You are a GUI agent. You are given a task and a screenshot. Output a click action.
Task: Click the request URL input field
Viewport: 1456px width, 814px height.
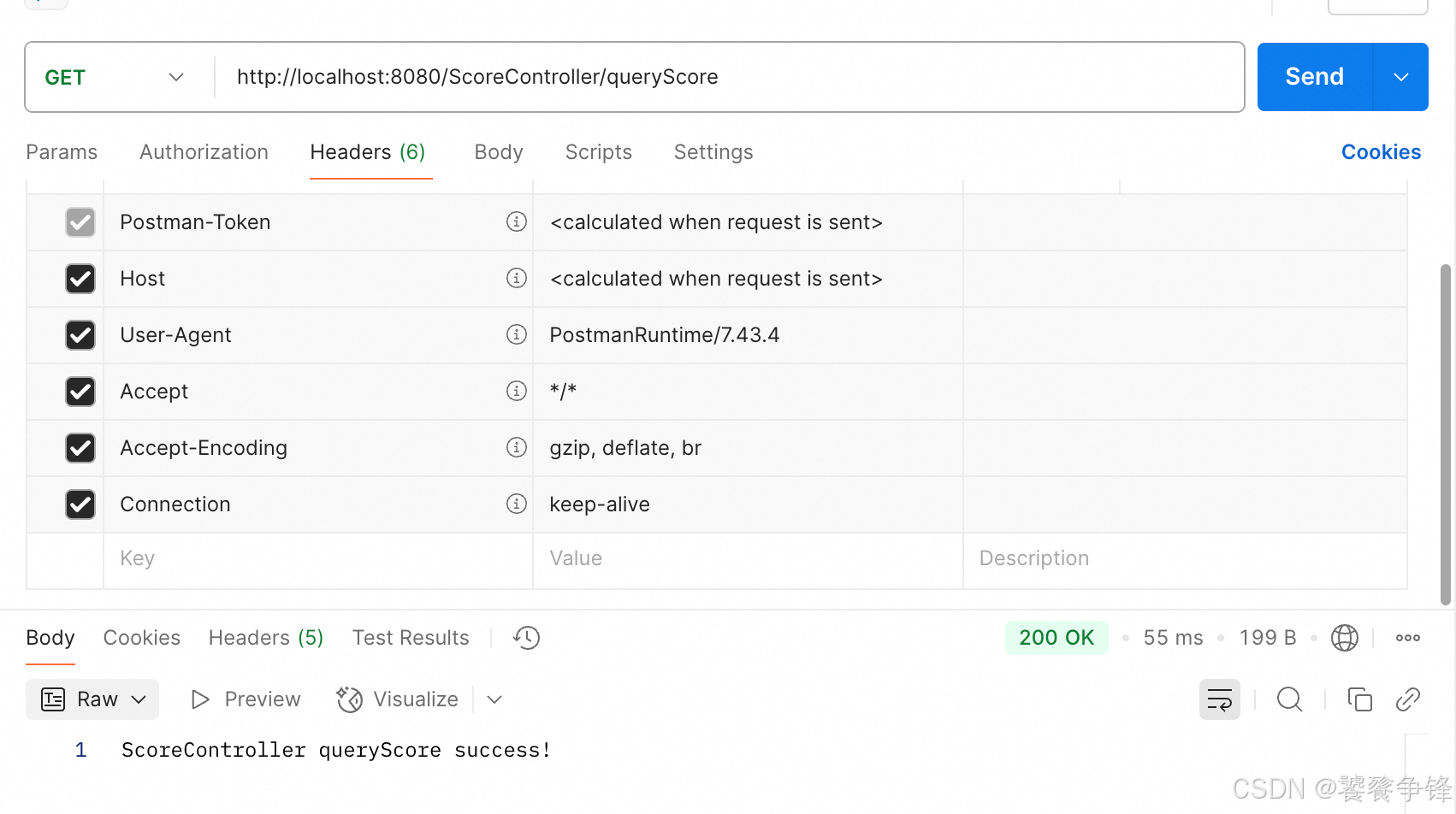(727, 78)
